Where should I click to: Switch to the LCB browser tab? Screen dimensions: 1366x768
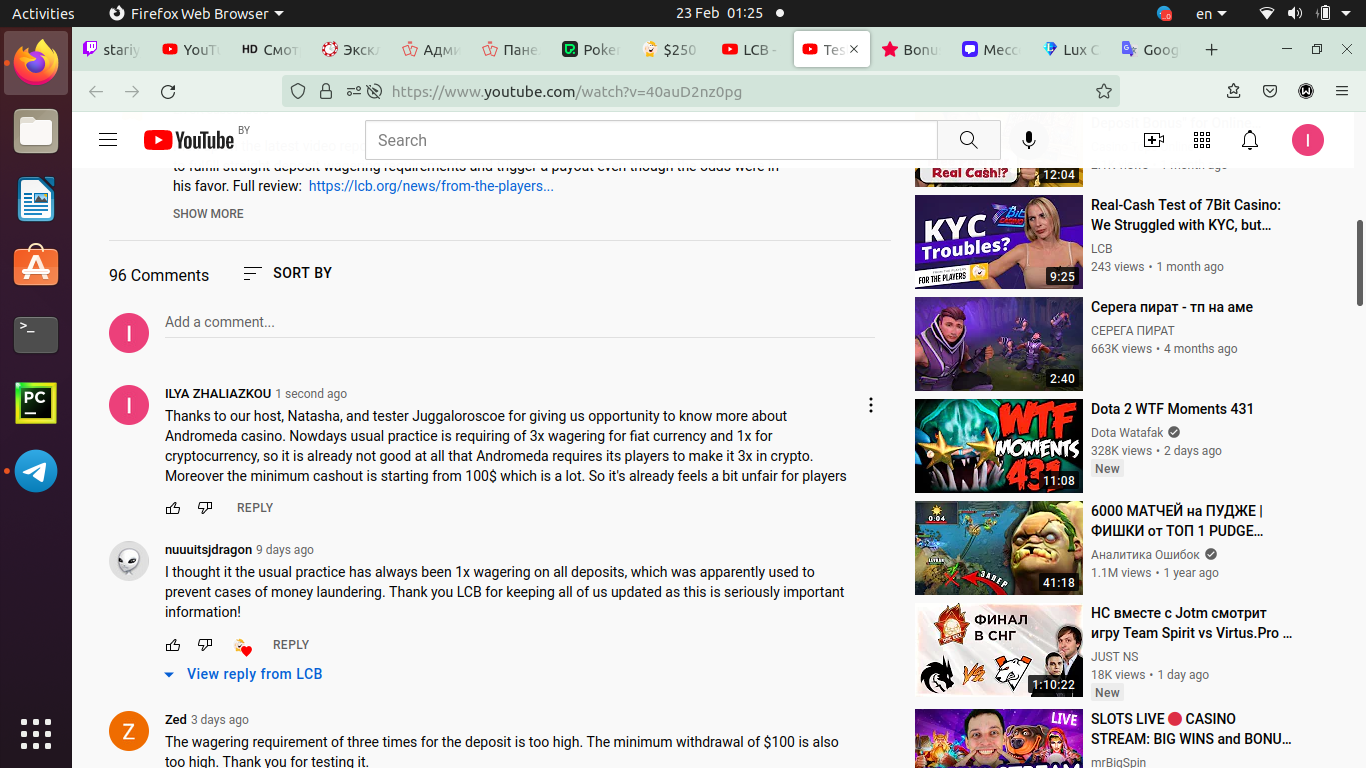(750, 50)
